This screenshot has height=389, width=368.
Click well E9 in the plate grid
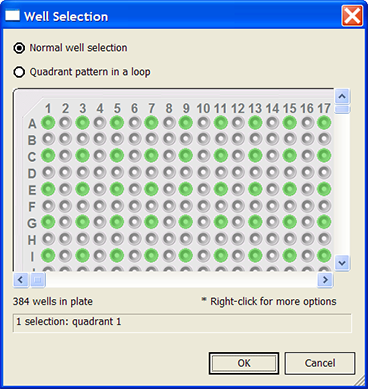[186, 189]
